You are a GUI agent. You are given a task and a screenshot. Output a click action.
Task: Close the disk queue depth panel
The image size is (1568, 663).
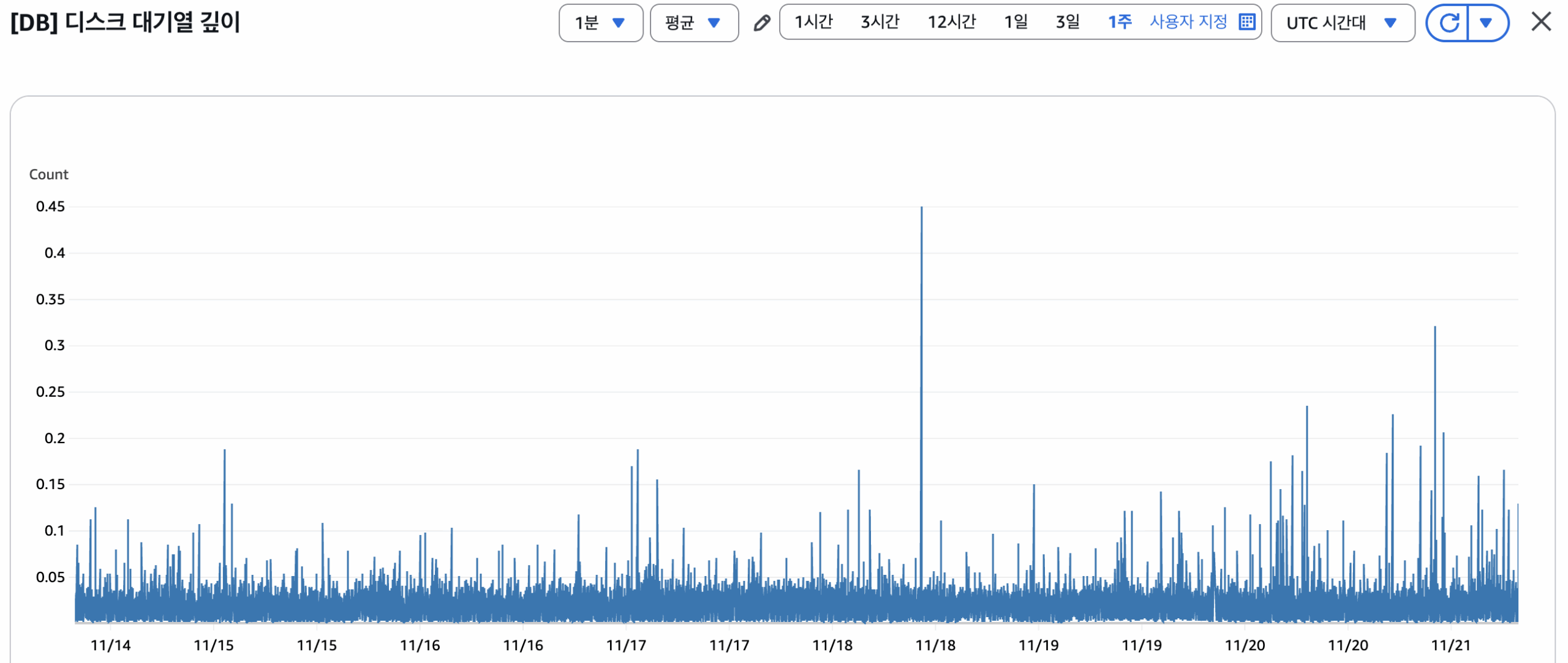pyautogui.click(x=1540, y=22)
